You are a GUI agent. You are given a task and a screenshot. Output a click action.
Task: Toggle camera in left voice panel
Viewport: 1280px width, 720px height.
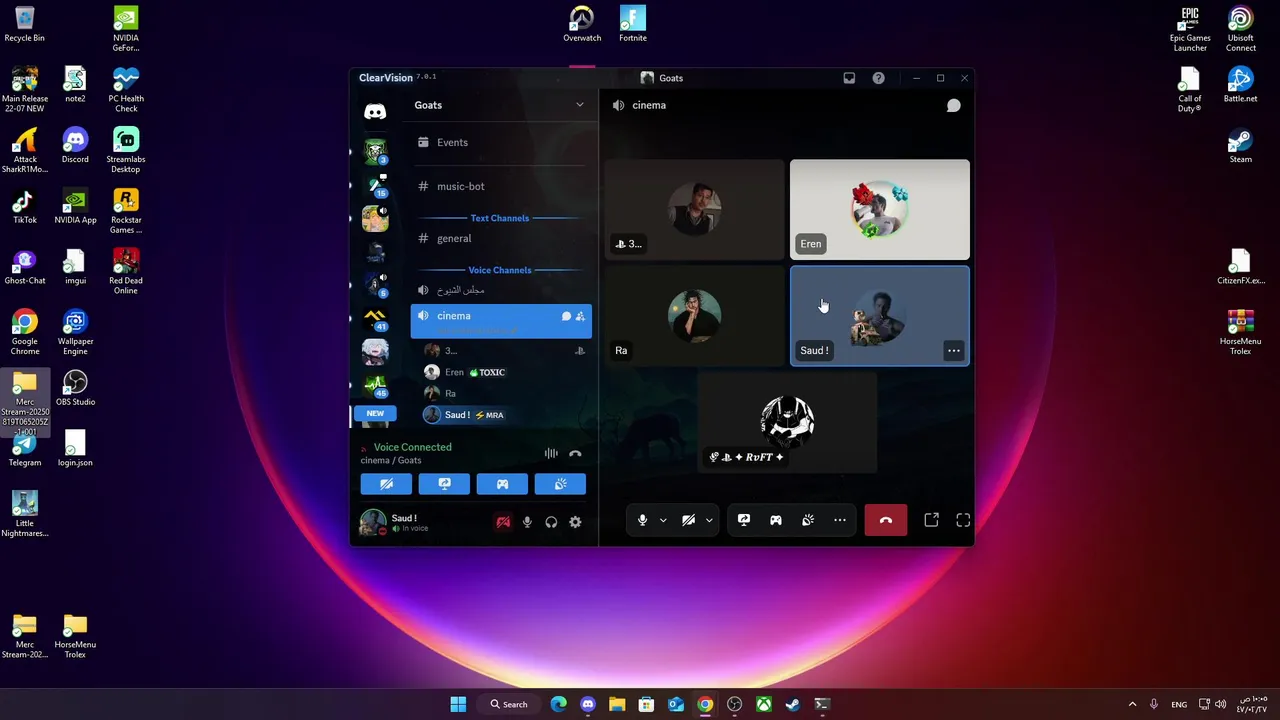click(x=386, y=484)
